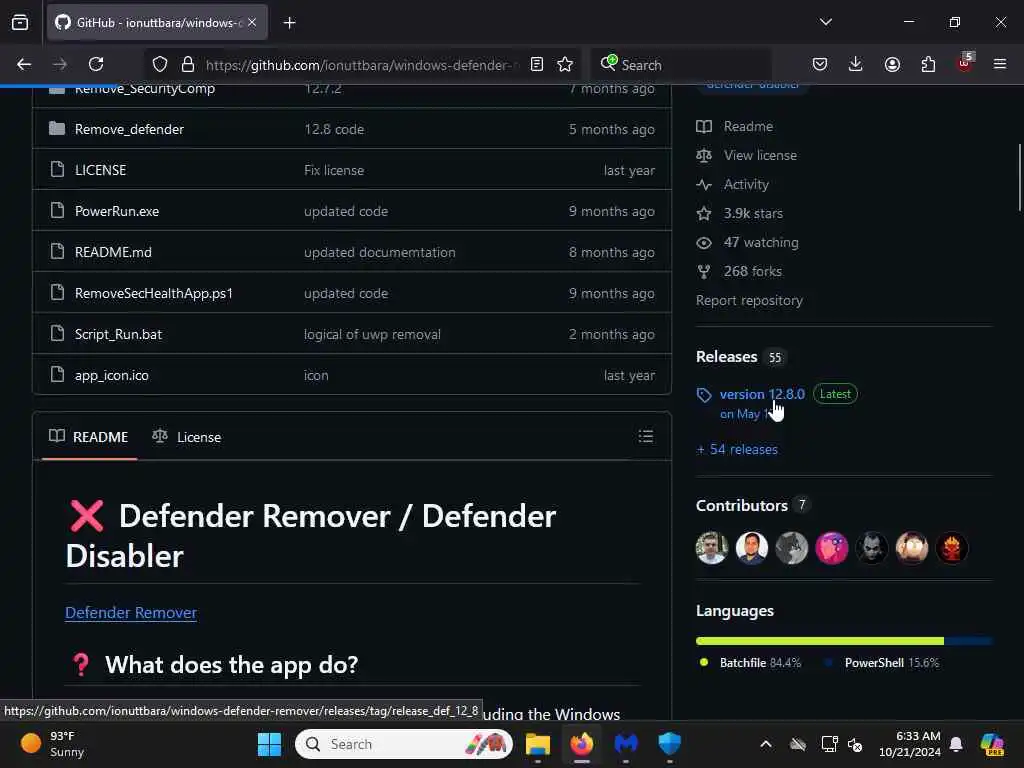Image resolution: width=1024 pixels, height=768 pixels.
Task: Show the + 54 releases link
Action: [x=737, y=449]
